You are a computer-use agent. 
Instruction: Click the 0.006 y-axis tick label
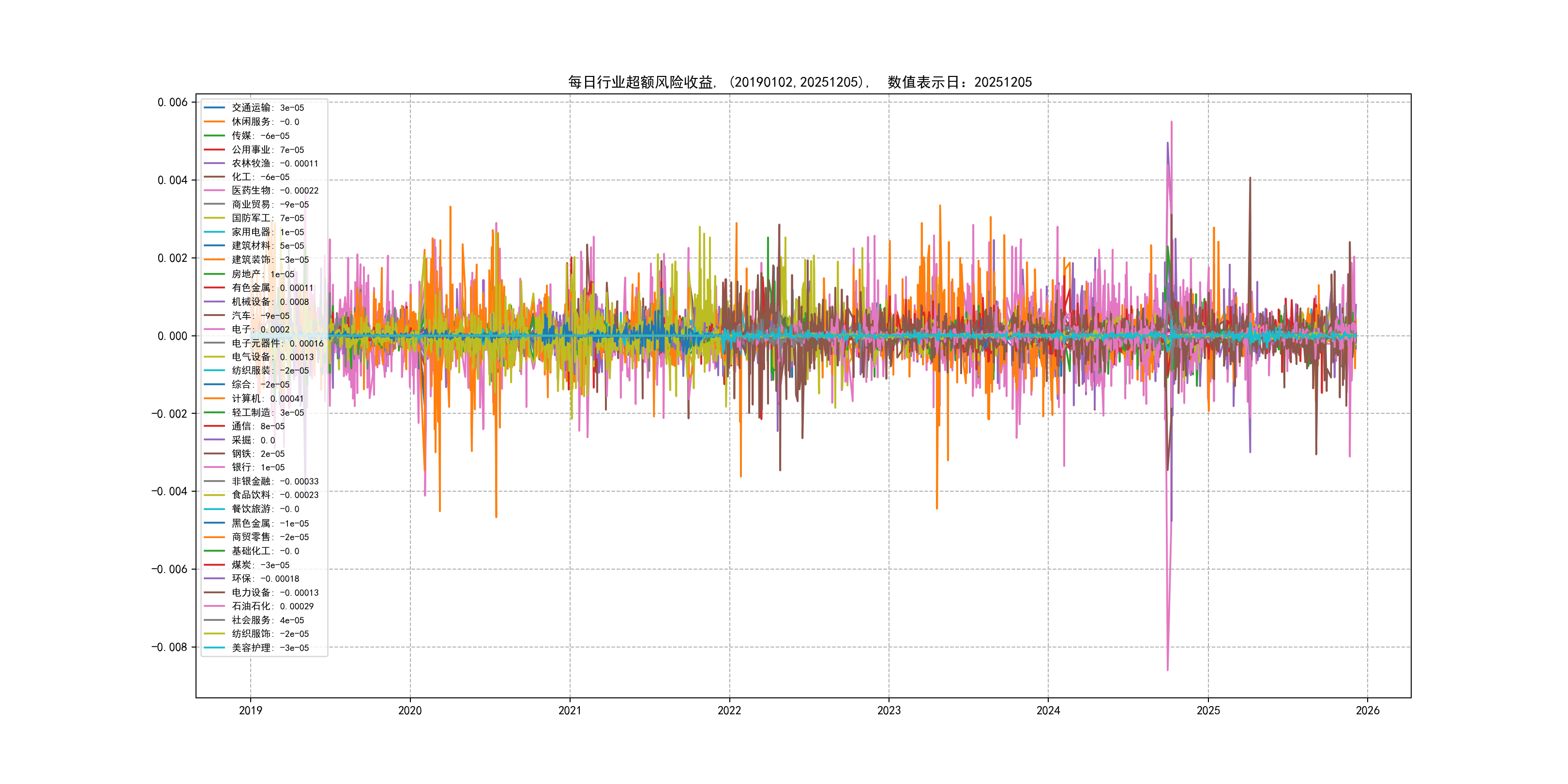(x=172, y=102)
